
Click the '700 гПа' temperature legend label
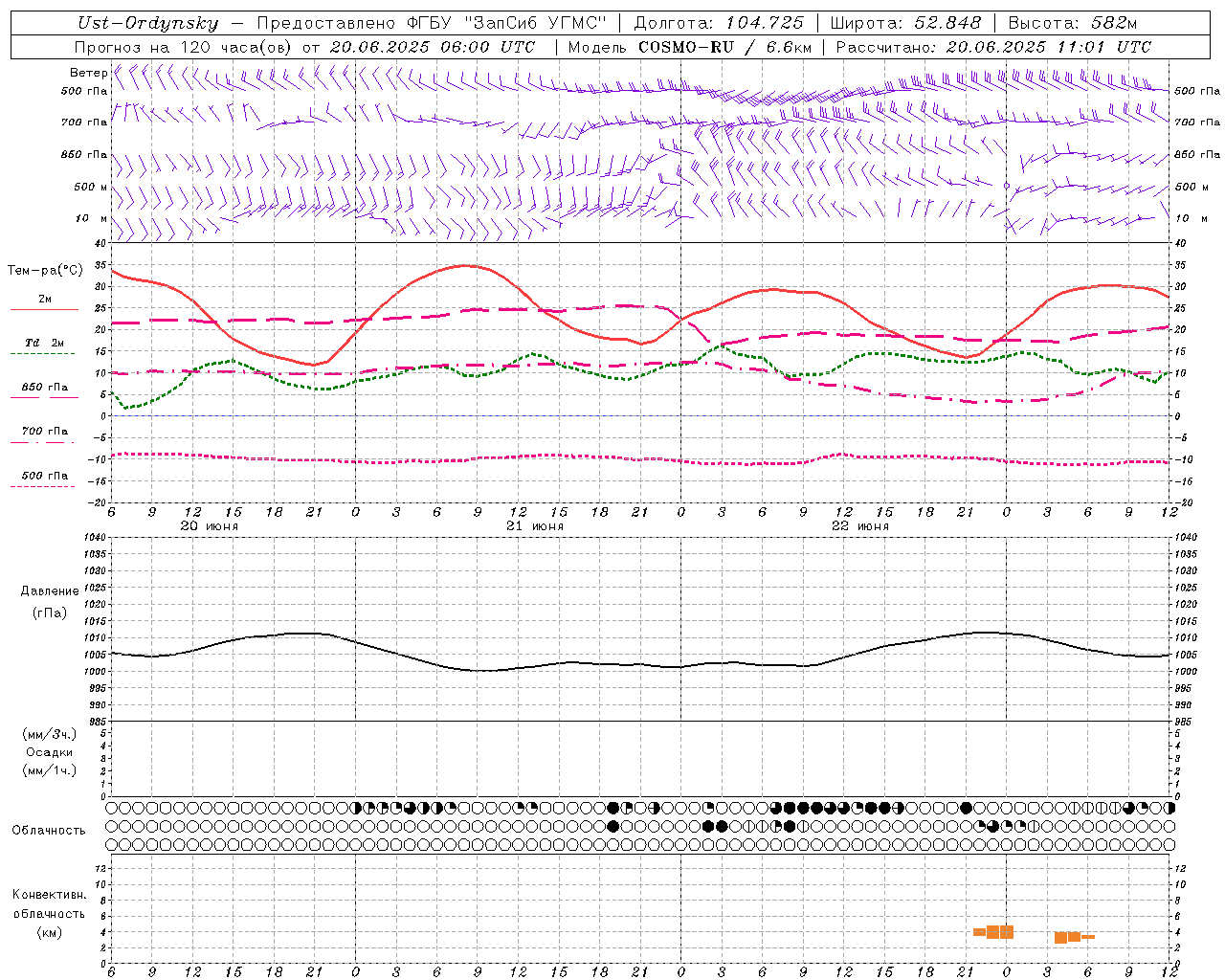pyautogui.click(x=45, y=432)
